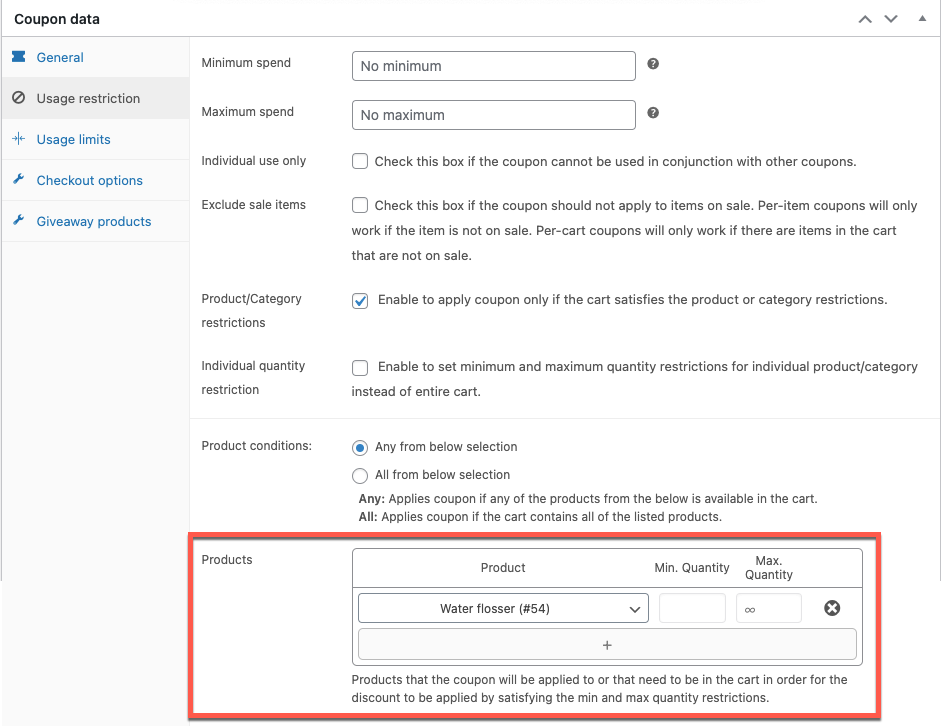Check the Exclude sale items box
941x726 pixels.
coord(359,205)
